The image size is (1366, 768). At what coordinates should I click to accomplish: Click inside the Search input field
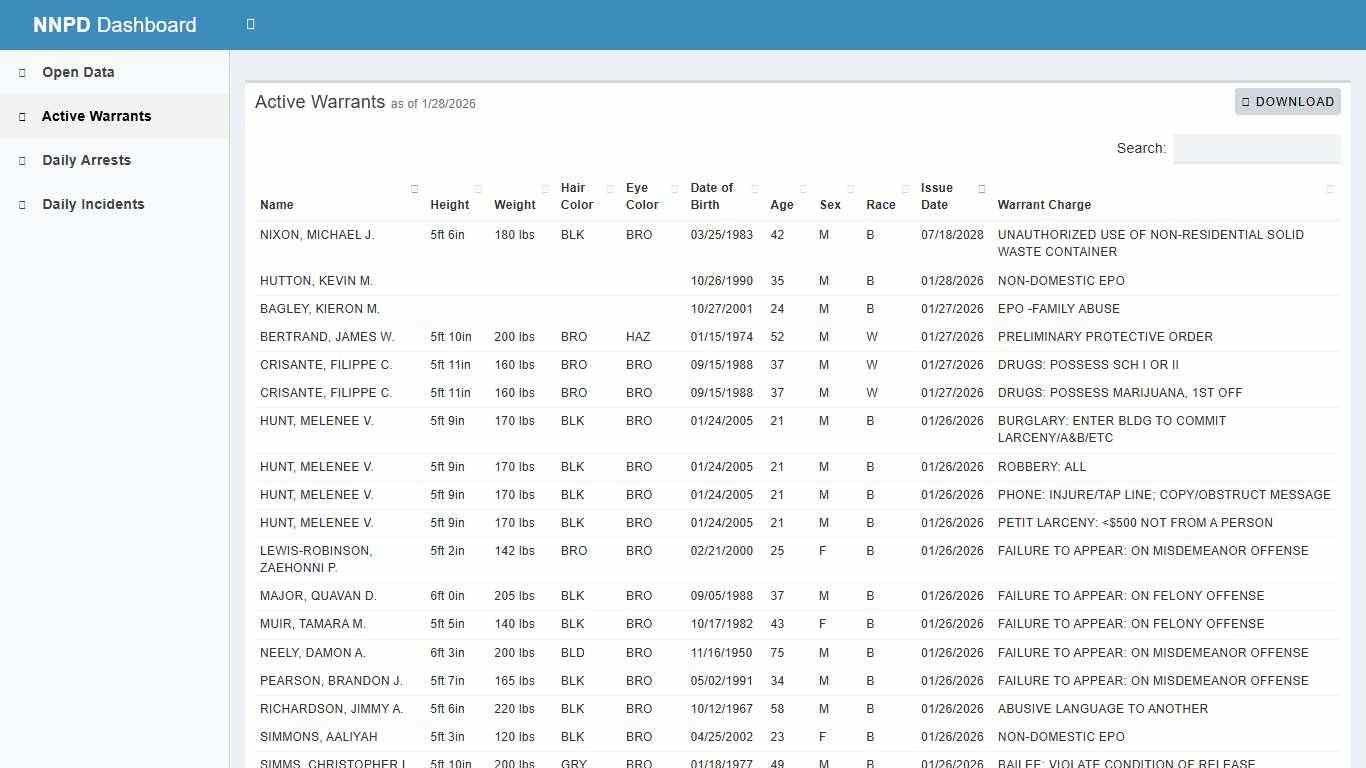coord(1256,148)
